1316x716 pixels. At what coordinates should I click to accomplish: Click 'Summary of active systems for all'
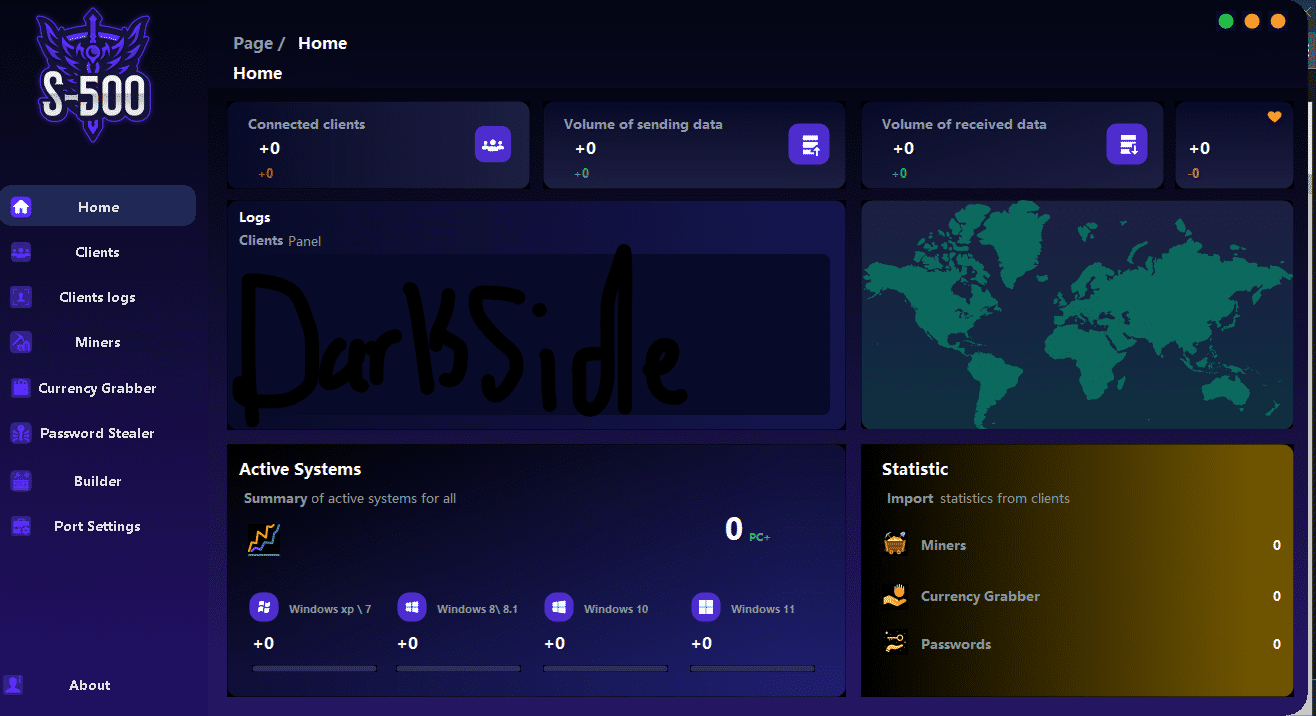[x=350, y=498]
